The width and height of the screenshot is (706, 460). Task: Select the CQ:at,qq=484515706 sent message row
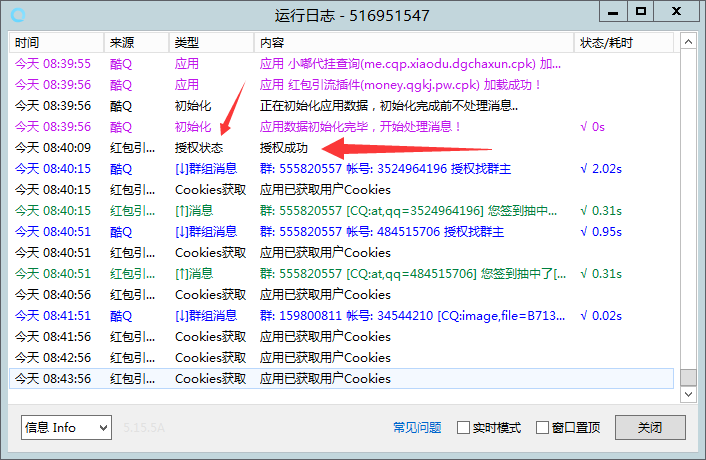click(341, 274)
